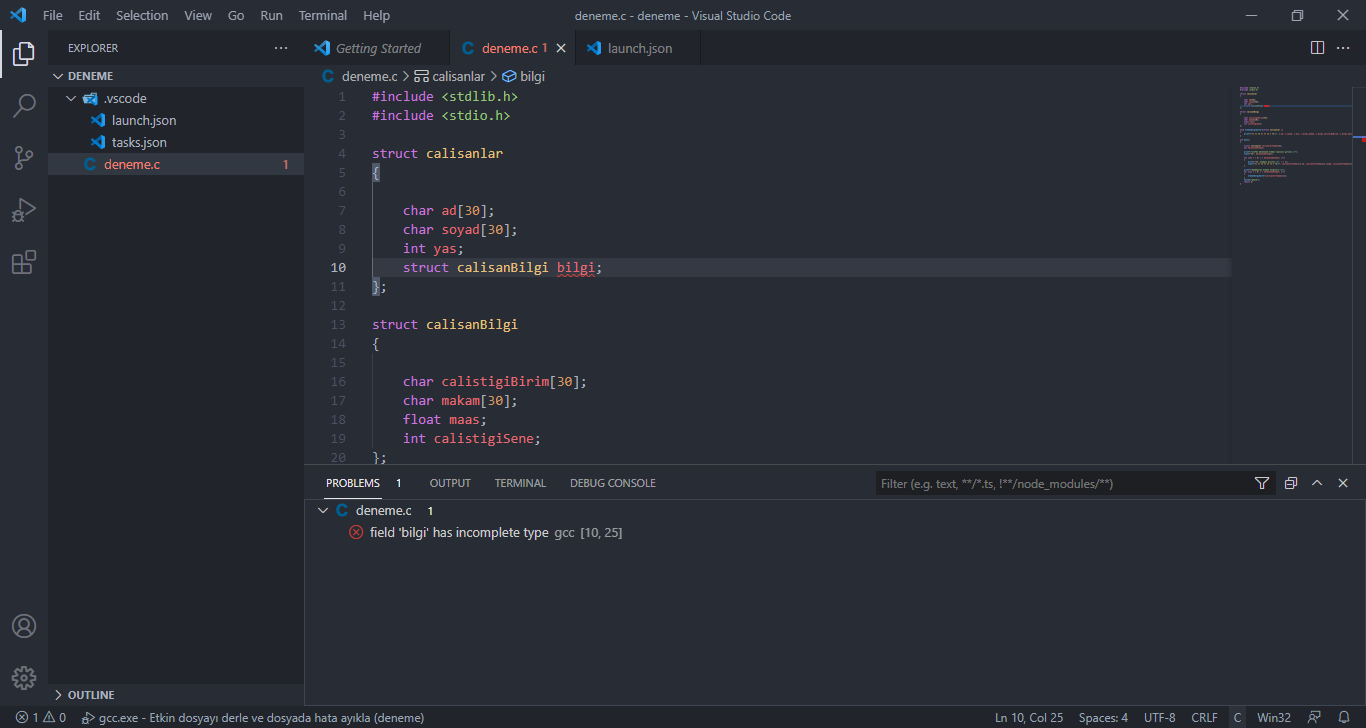Collapse the DENEME folder section

[58, 76]
